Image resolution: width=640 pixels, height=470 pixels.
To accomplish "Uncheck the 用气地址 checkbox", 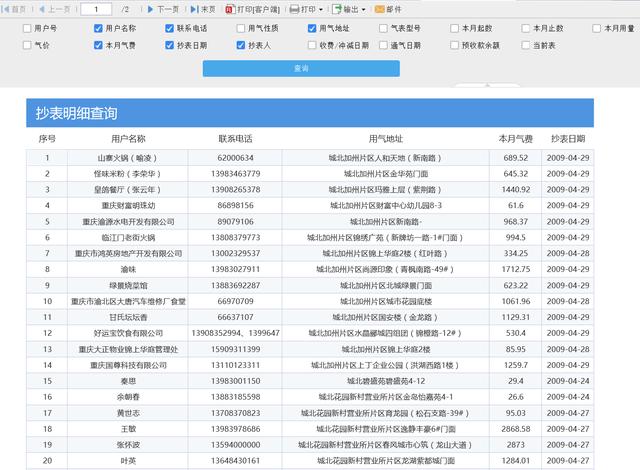I will tap(312, 28).
